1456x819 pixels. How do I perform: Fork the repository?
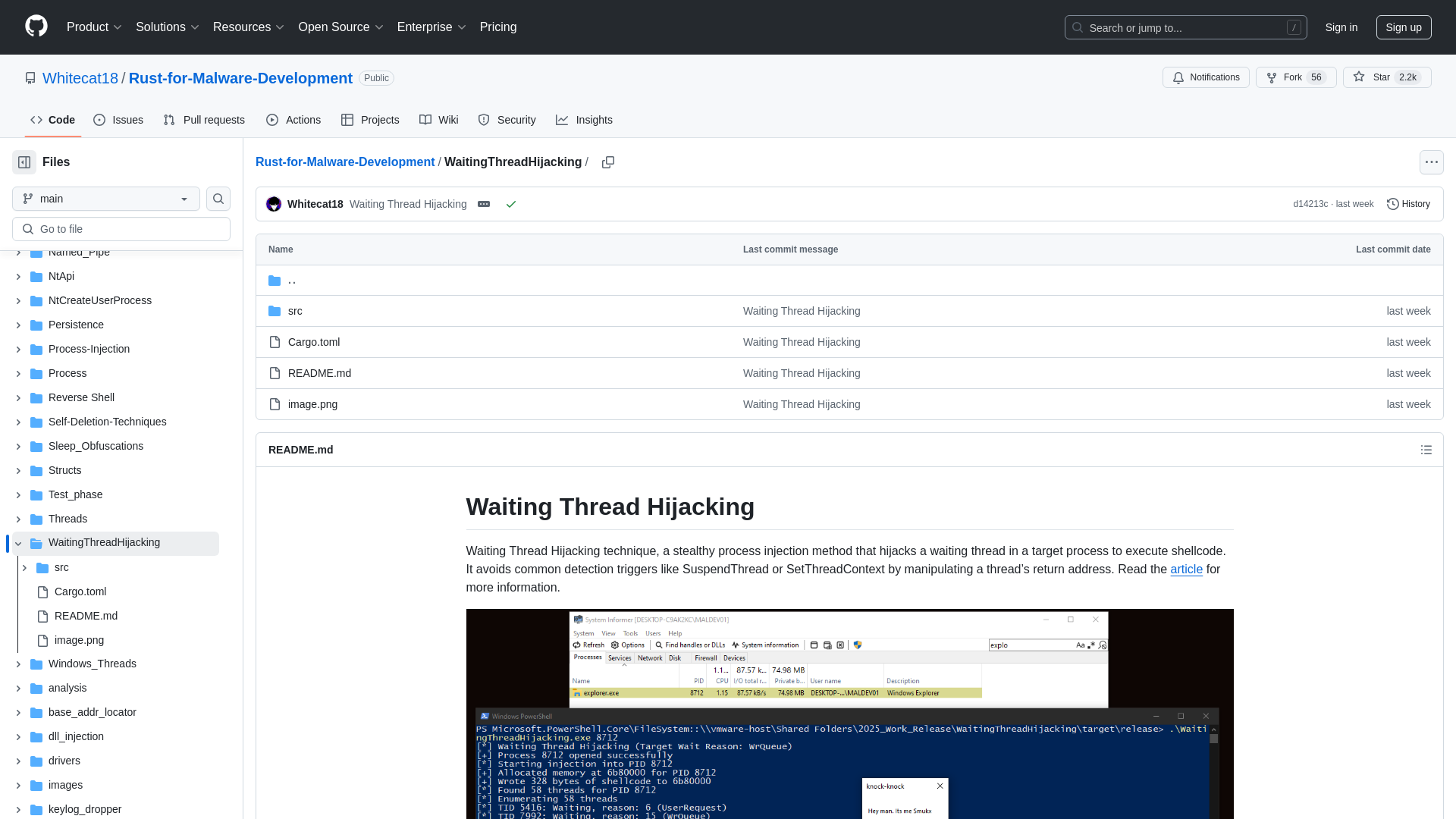coord(1295,77)
